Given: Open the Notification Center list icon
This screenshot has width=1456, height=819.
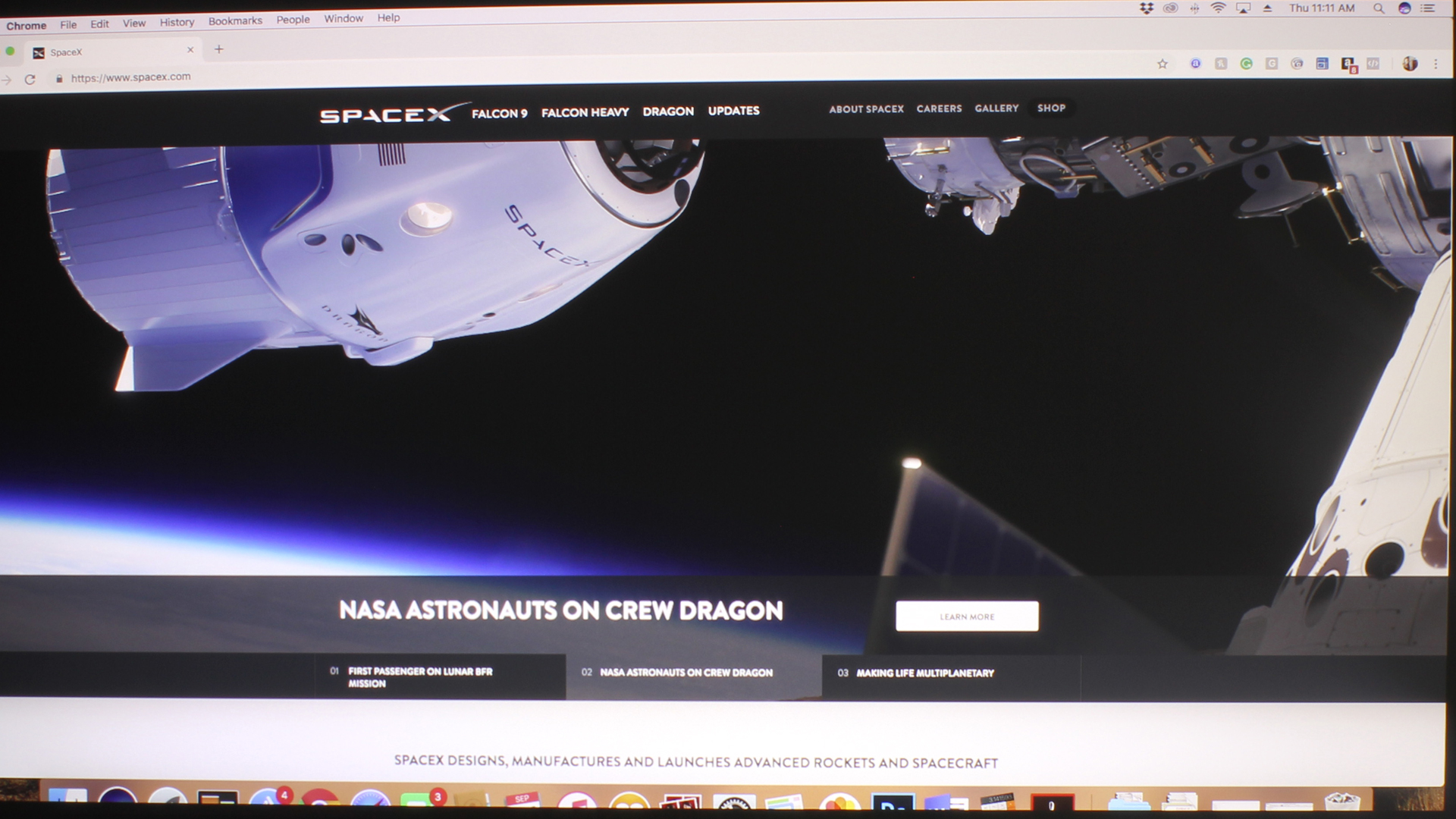Looking at the screenshot, I should (x=1428, y=8).
